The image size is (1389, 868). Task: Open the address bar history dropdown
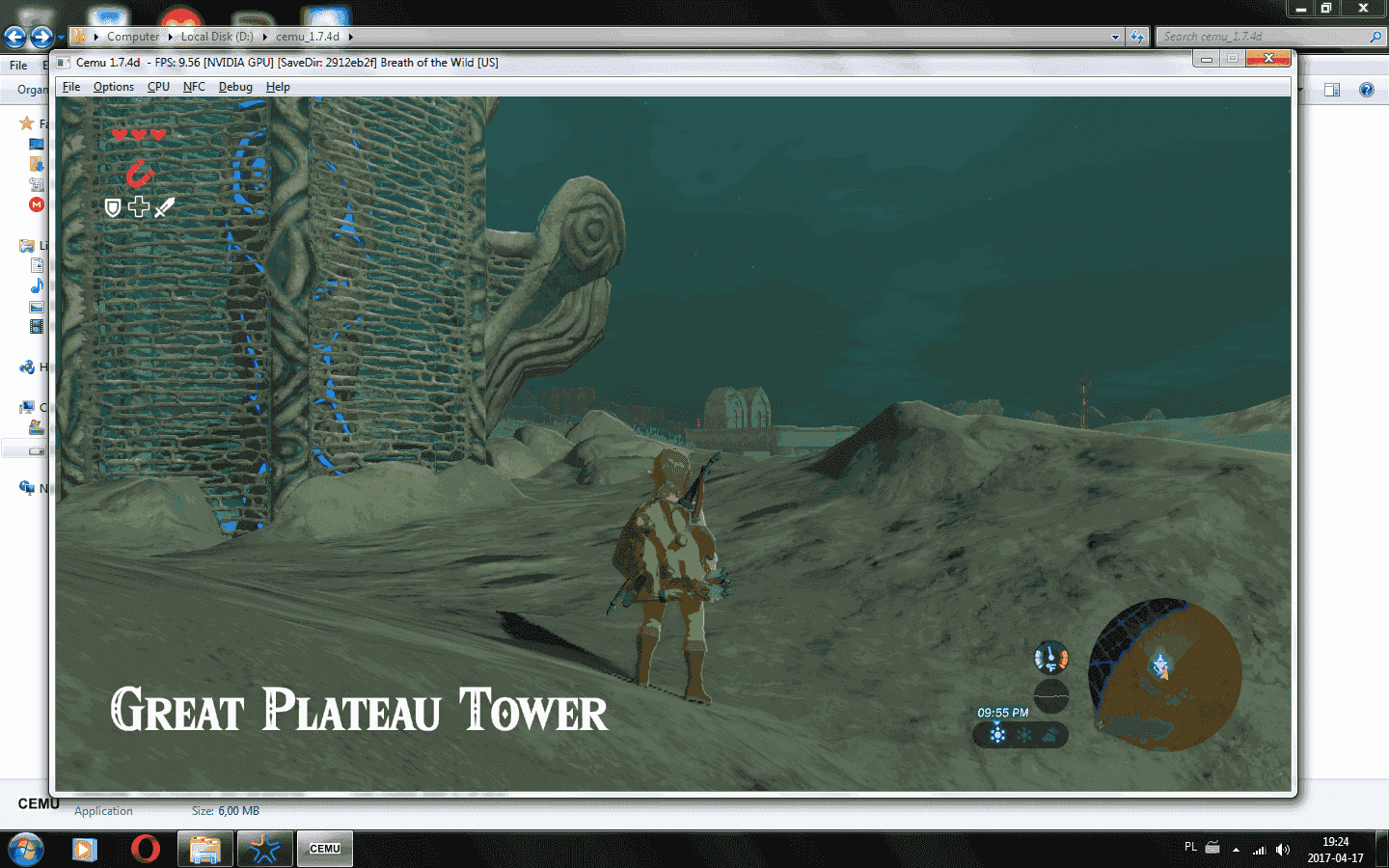point(1115,37)
